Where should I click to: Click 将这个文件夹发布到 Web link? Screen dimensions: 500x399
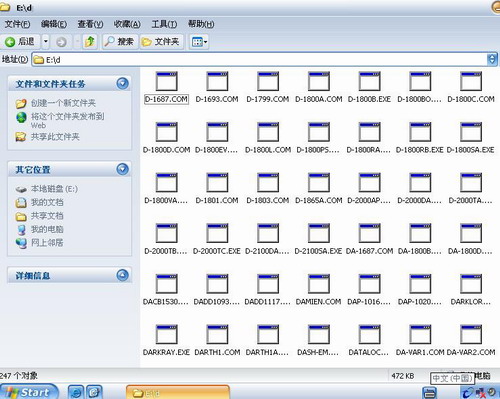[x=67, y=120]
